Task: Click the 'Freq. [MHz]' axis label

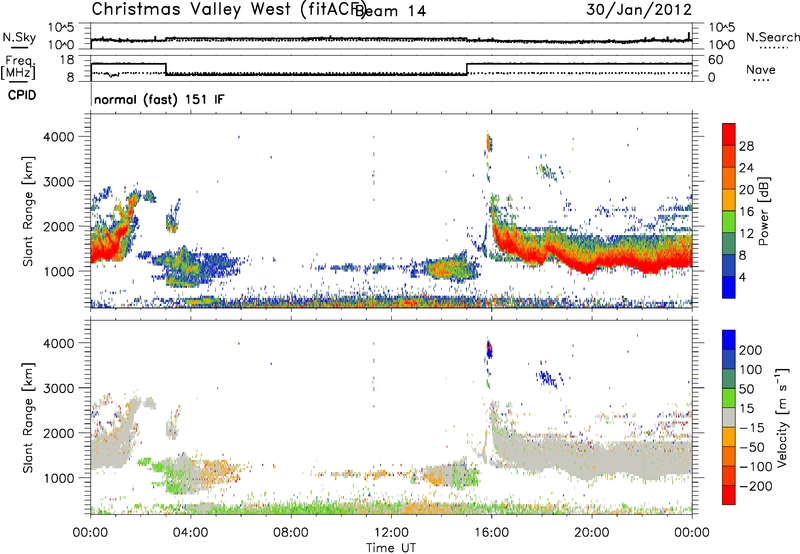Action: click(x=18, y=68)
